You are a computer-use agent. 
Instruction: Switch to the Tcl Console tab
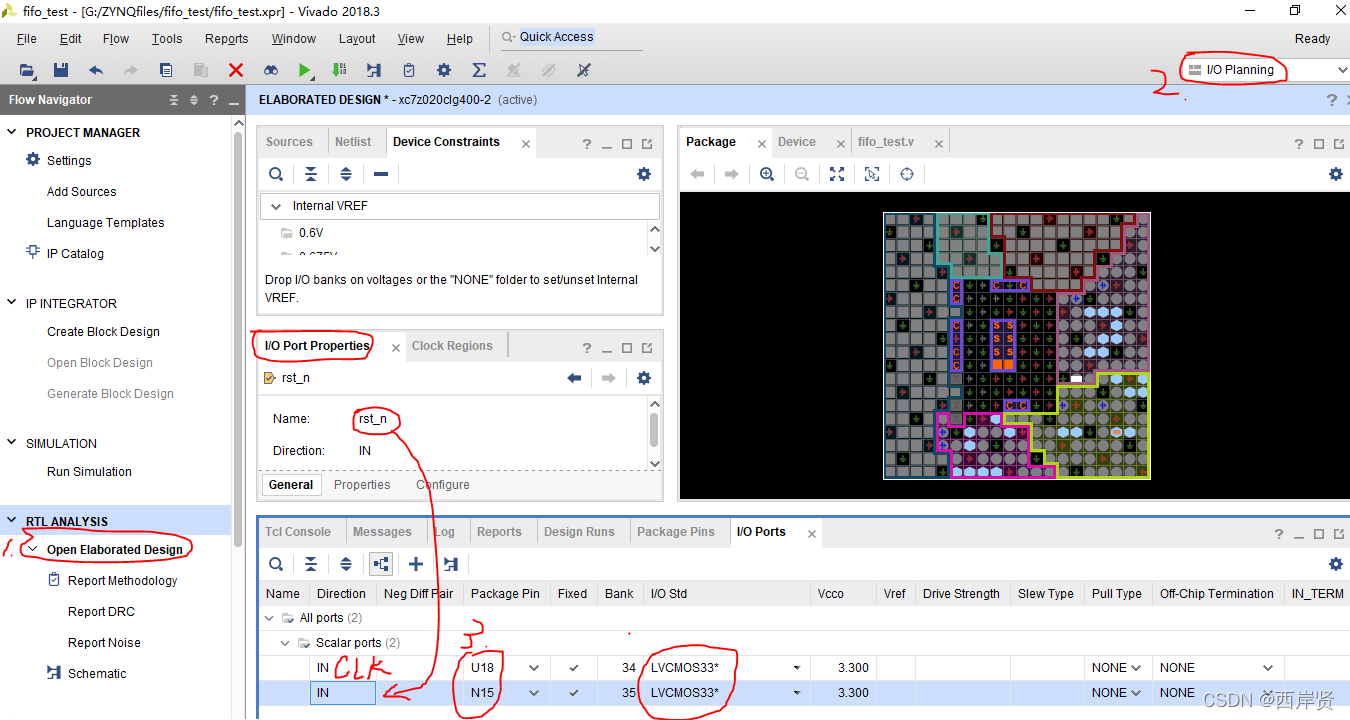(298, 532)
